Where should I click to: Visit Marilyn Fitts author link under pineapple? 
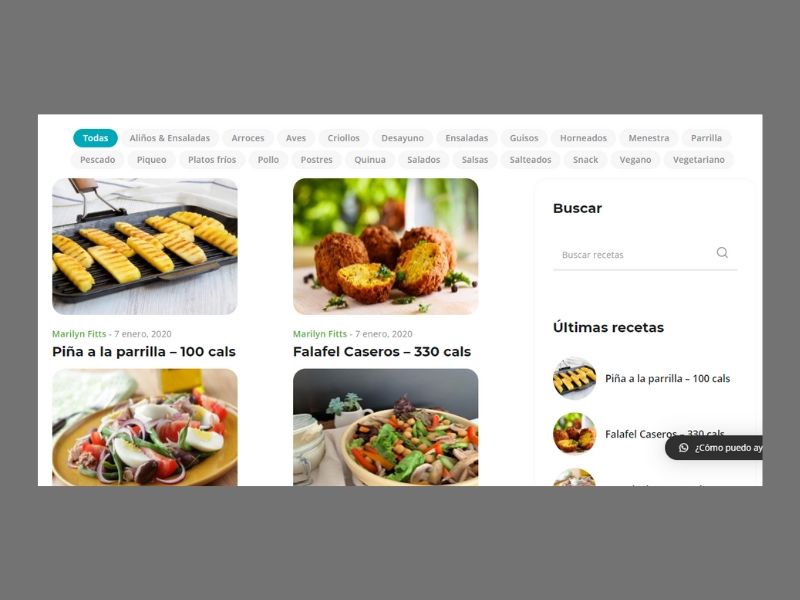coord(79,334)
